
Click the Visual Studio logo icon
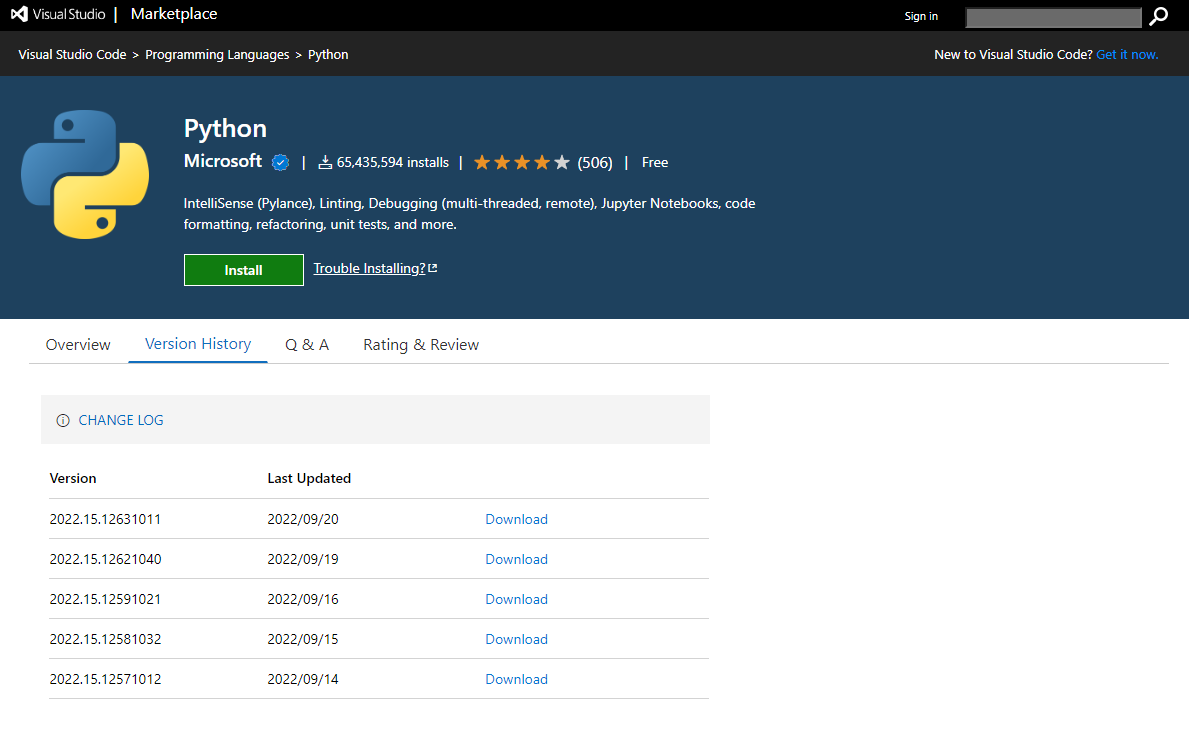click(x=19, y=14)
